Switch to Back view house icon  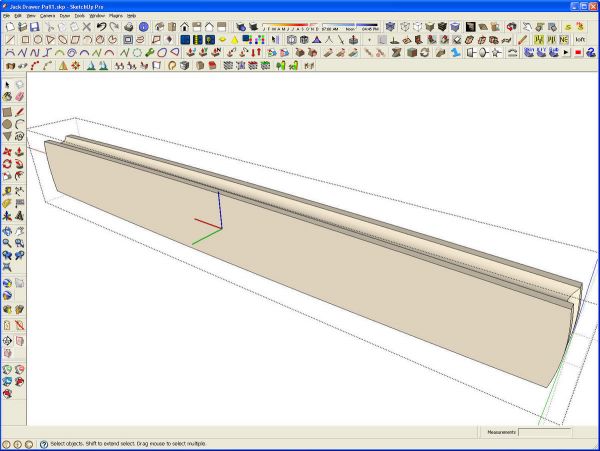tap(209, 27)
